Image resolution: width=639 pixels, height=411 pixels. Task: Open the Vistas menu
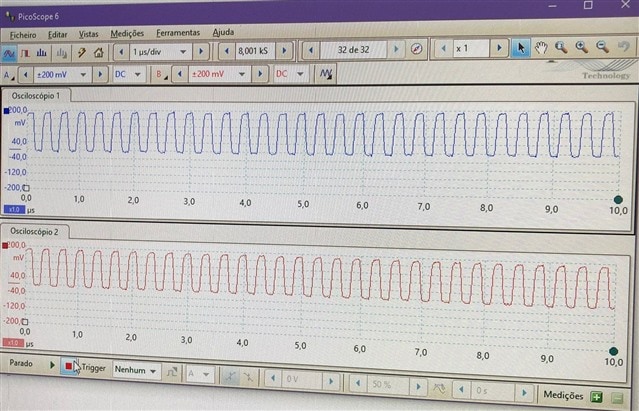88,34
